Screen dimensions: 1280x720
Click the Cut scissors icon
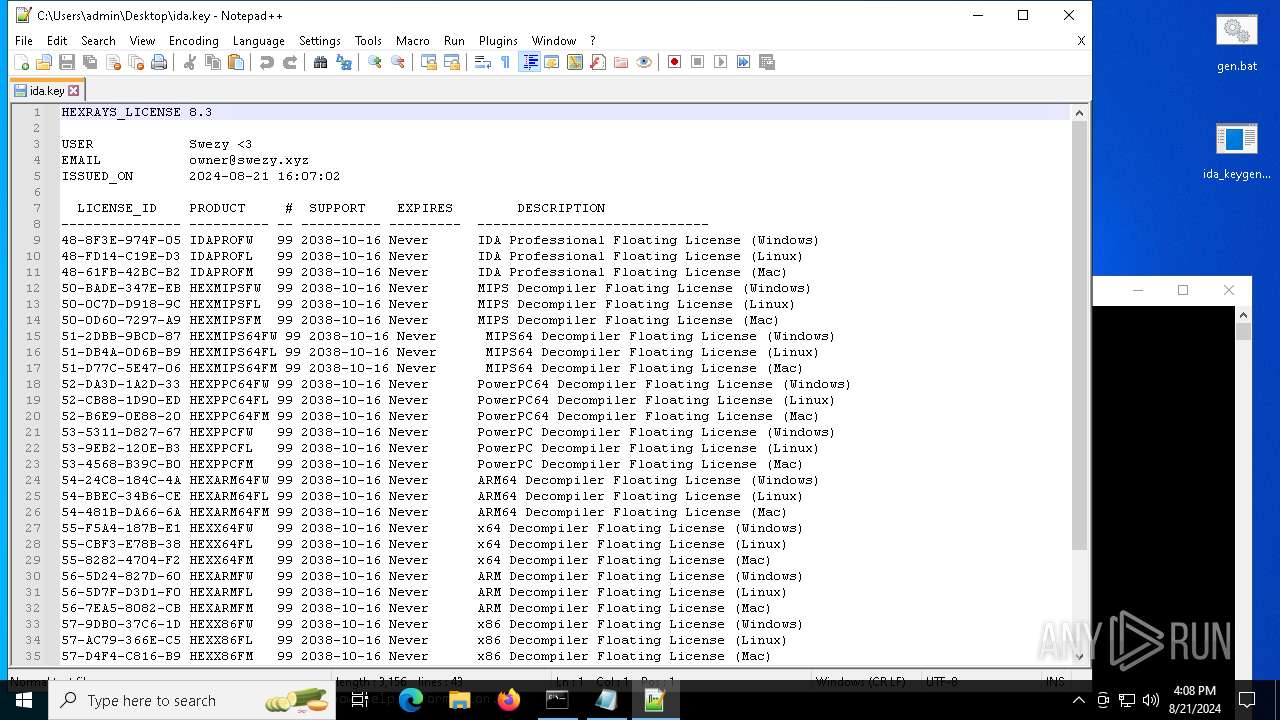tap(190, 62)
